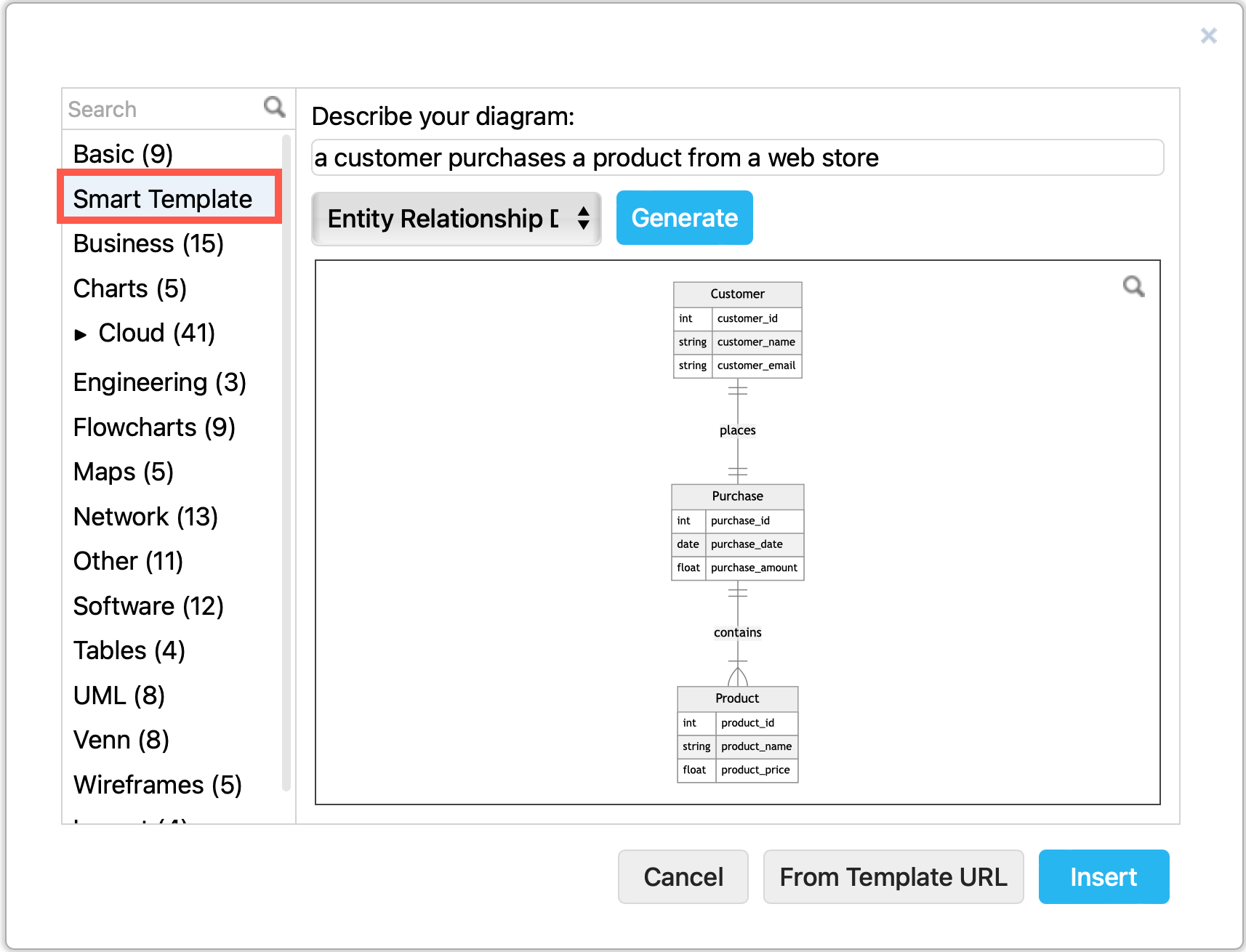
Task: Select the Smart Template category
Action: click(x=161, y=198)
